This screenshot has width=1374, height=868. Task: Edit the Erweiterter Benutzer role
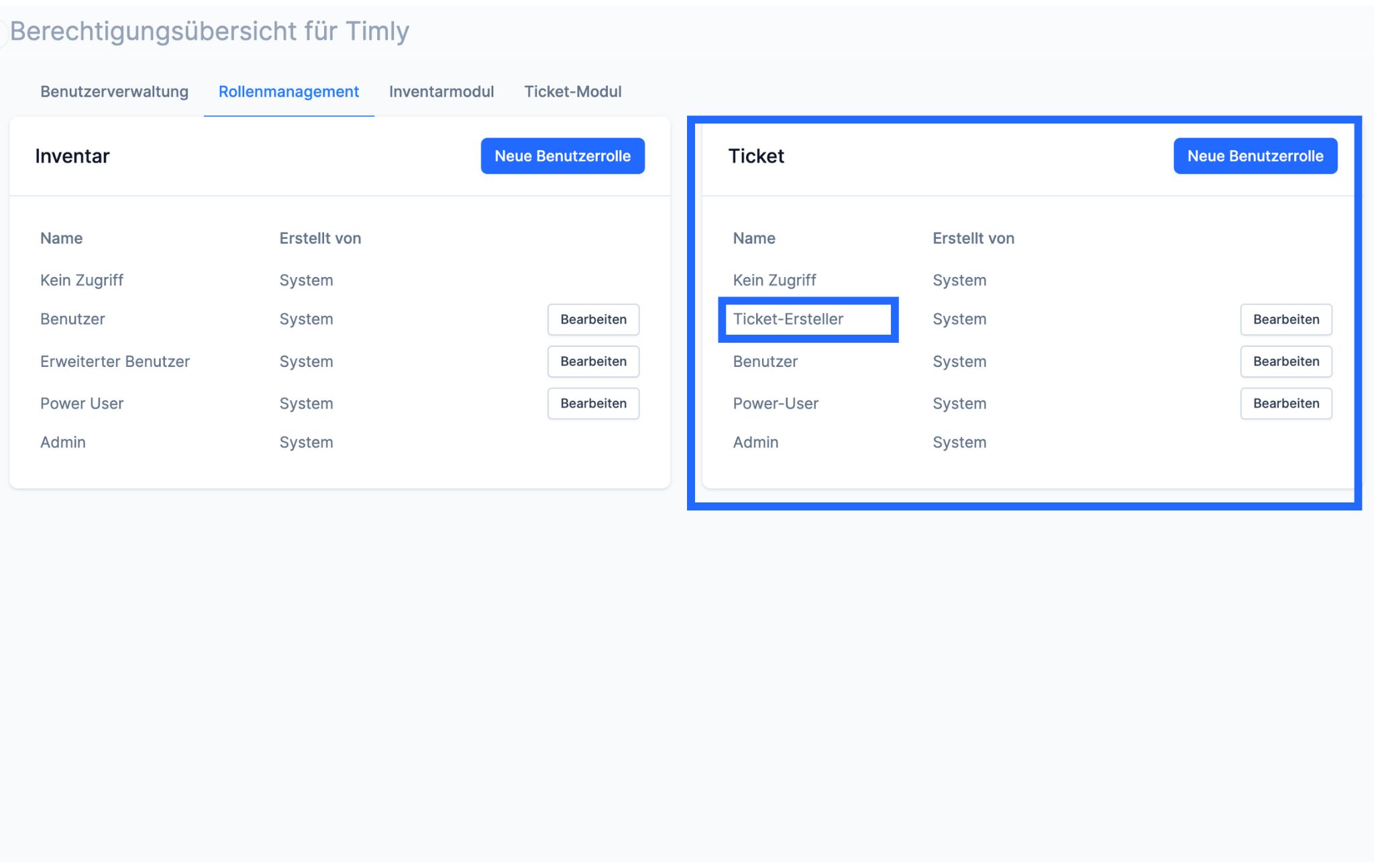(x=593, y=362)
